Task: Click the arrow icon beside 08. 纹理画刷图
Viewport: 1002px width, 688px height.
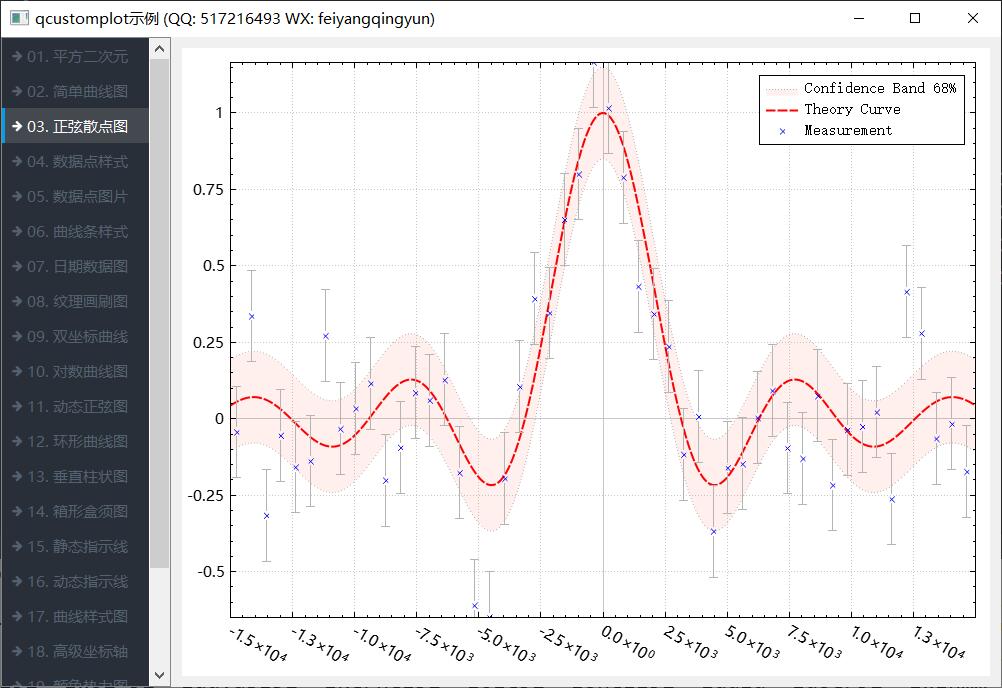Action: [17, 302]
